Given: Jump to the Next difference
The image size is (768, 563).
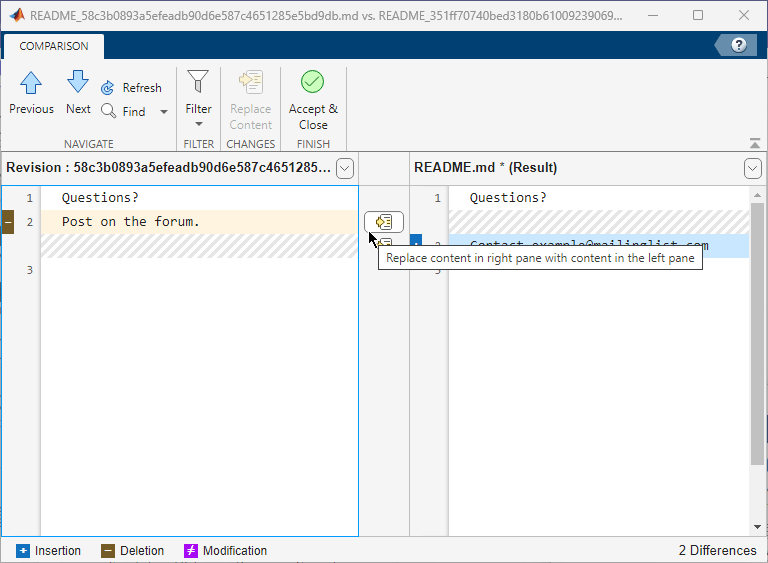Looking at the screenshot, I should 78,83.
